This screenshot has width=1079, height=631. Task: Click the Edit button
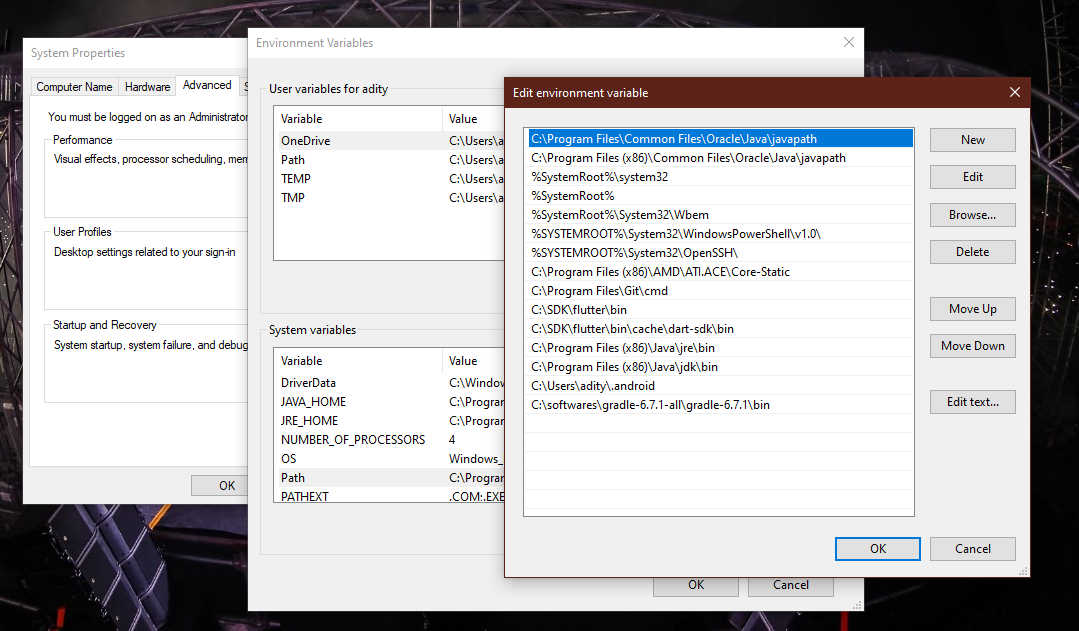click(x=971, y=176)
